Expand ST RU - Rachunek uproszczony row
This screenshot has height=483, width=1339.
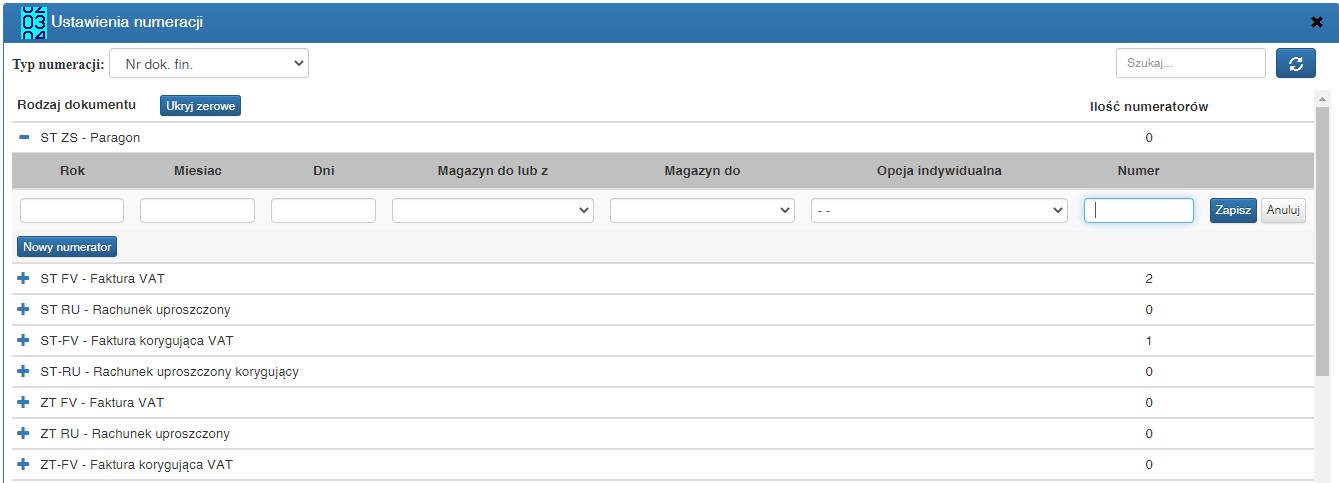point(24,309)
